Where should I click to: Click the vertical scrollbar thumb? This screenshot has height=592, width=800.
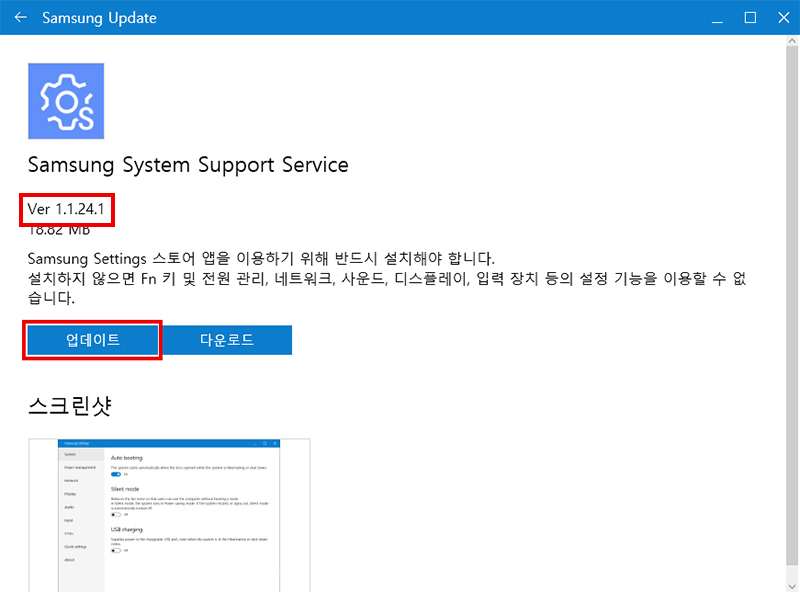[x=792, y=306]
